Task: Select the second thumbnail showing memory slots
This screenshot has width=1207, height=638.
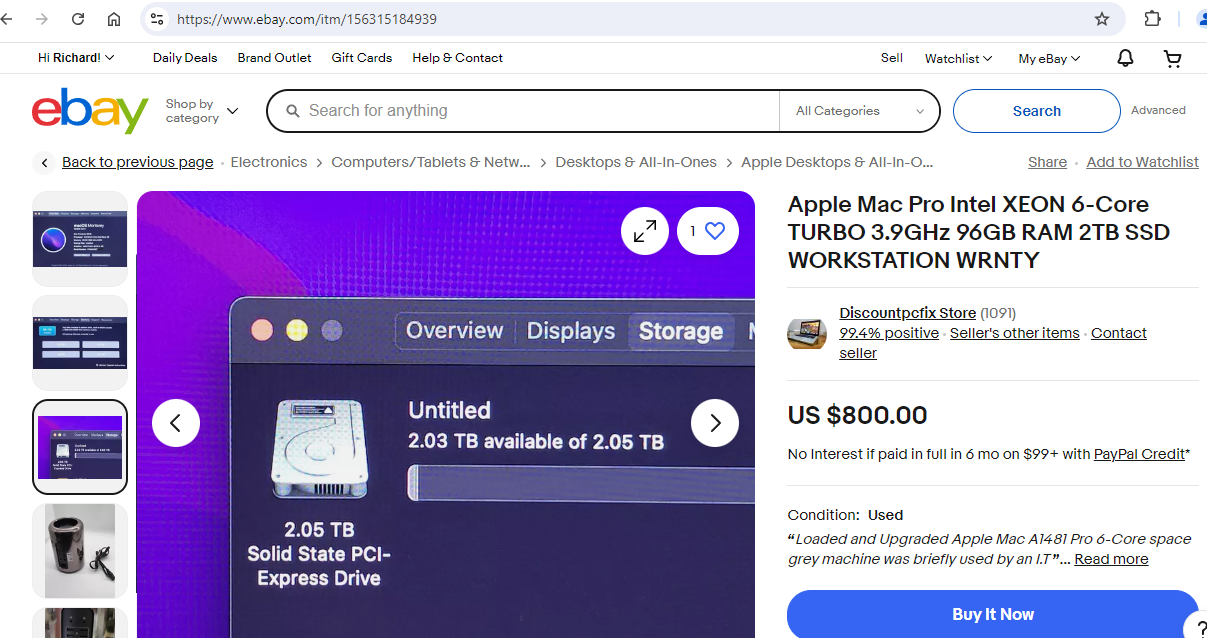Action: coord(80,343)
